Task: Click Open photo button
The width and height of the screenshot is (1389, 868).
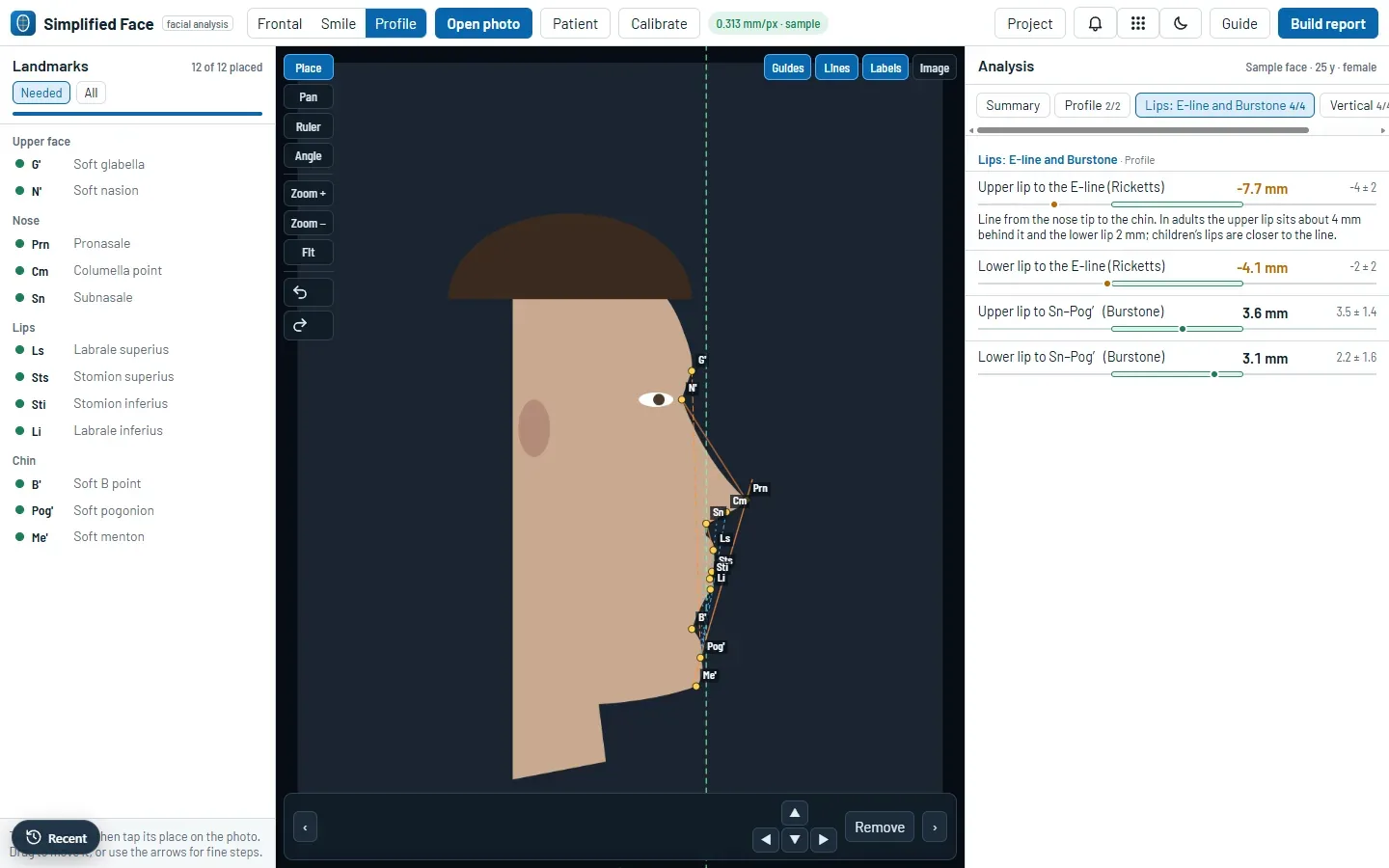Action: [x=483, y=23]
